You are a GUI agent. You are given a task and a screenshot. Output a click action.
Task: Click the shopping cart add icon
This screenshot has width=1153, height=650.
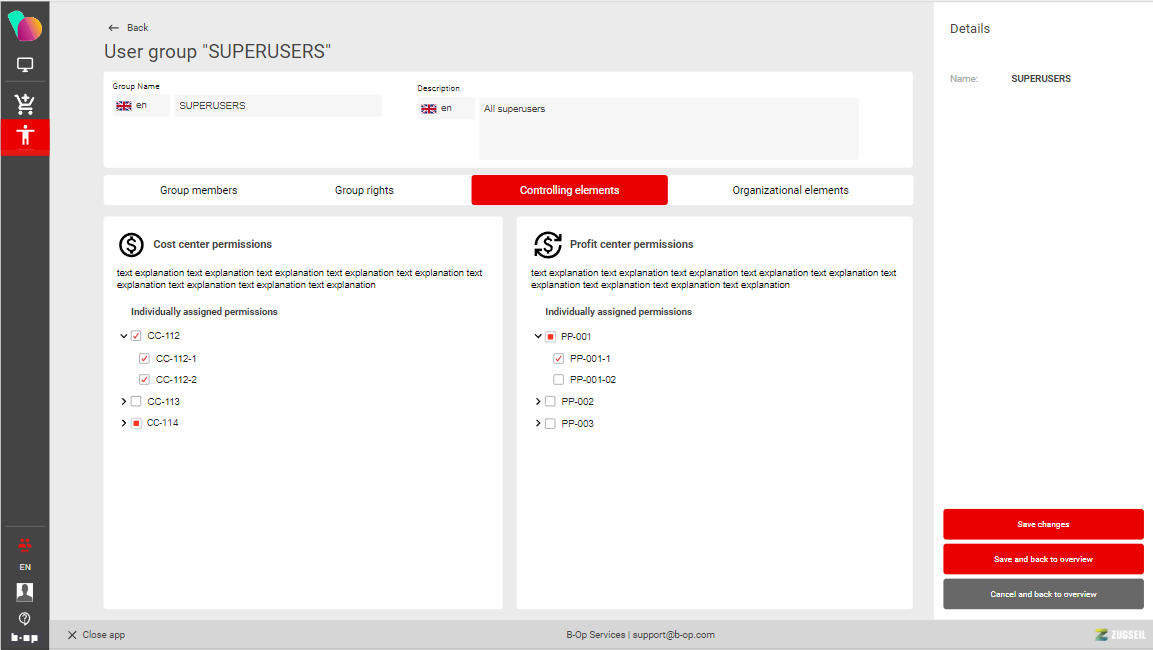point(25,103)
